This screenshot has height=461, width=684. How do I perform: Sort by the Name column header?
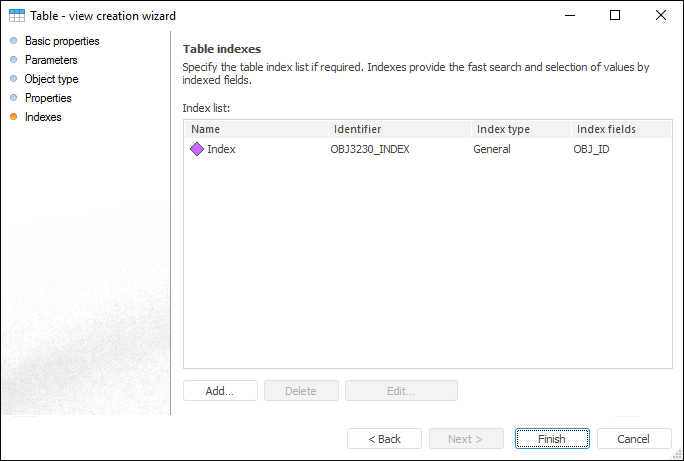tap(256, 129)
